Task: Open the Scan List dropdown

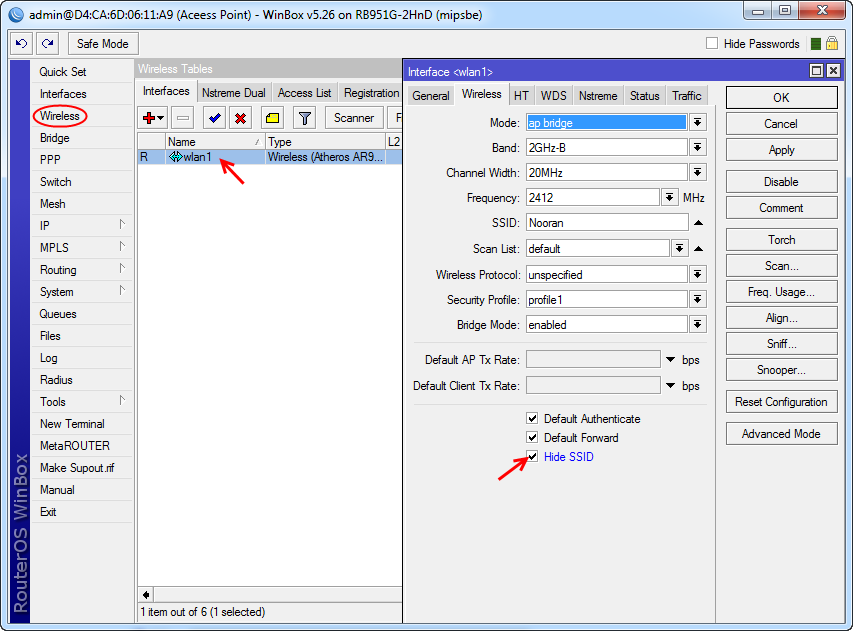Action: tap(679, 249)
